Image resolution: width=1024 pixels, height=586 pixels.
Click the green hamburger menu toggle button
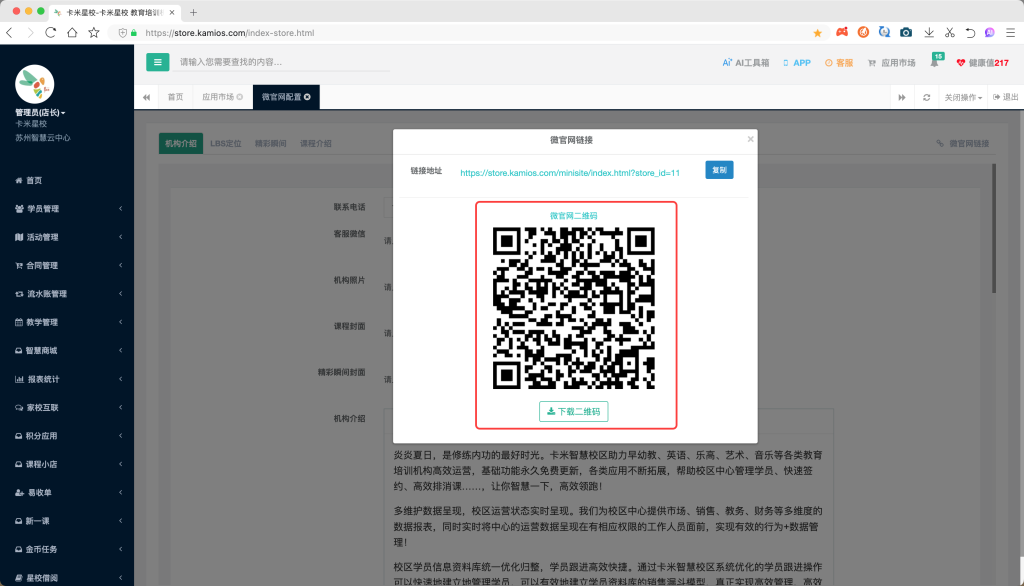157,62
